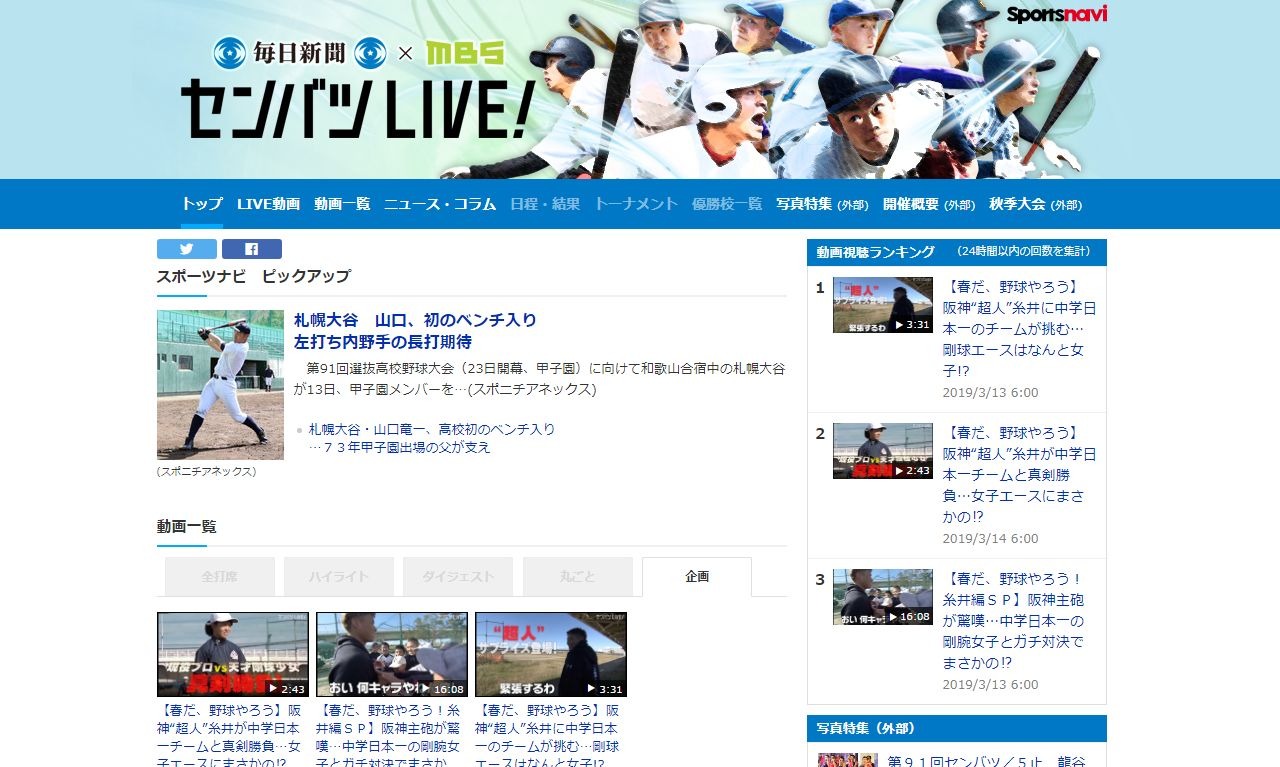Play the 16:08 video in 動画一覧
Viewport: 1280px width, 767px height.
tap(392, 655)
